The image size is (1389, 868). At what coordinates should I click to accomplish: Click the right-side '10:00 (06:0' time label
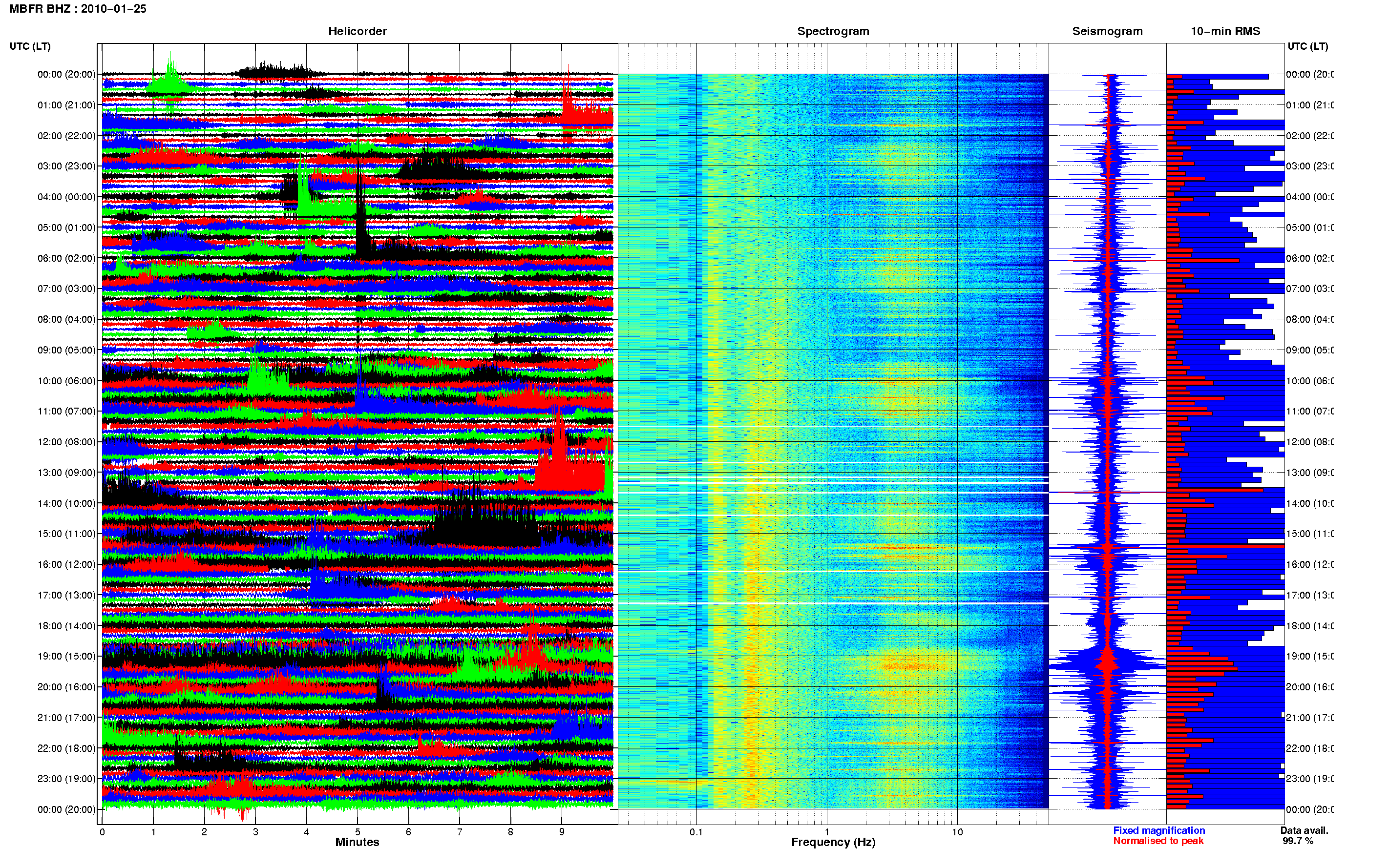click(1310, 381)
